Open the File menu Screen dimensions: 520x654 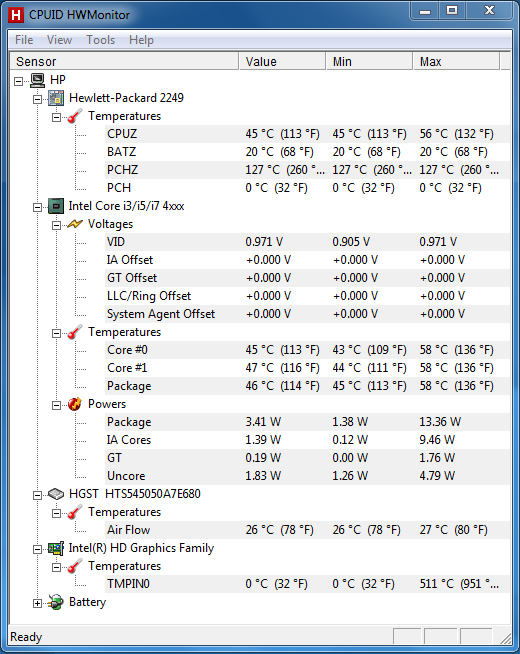coord(24,40)
